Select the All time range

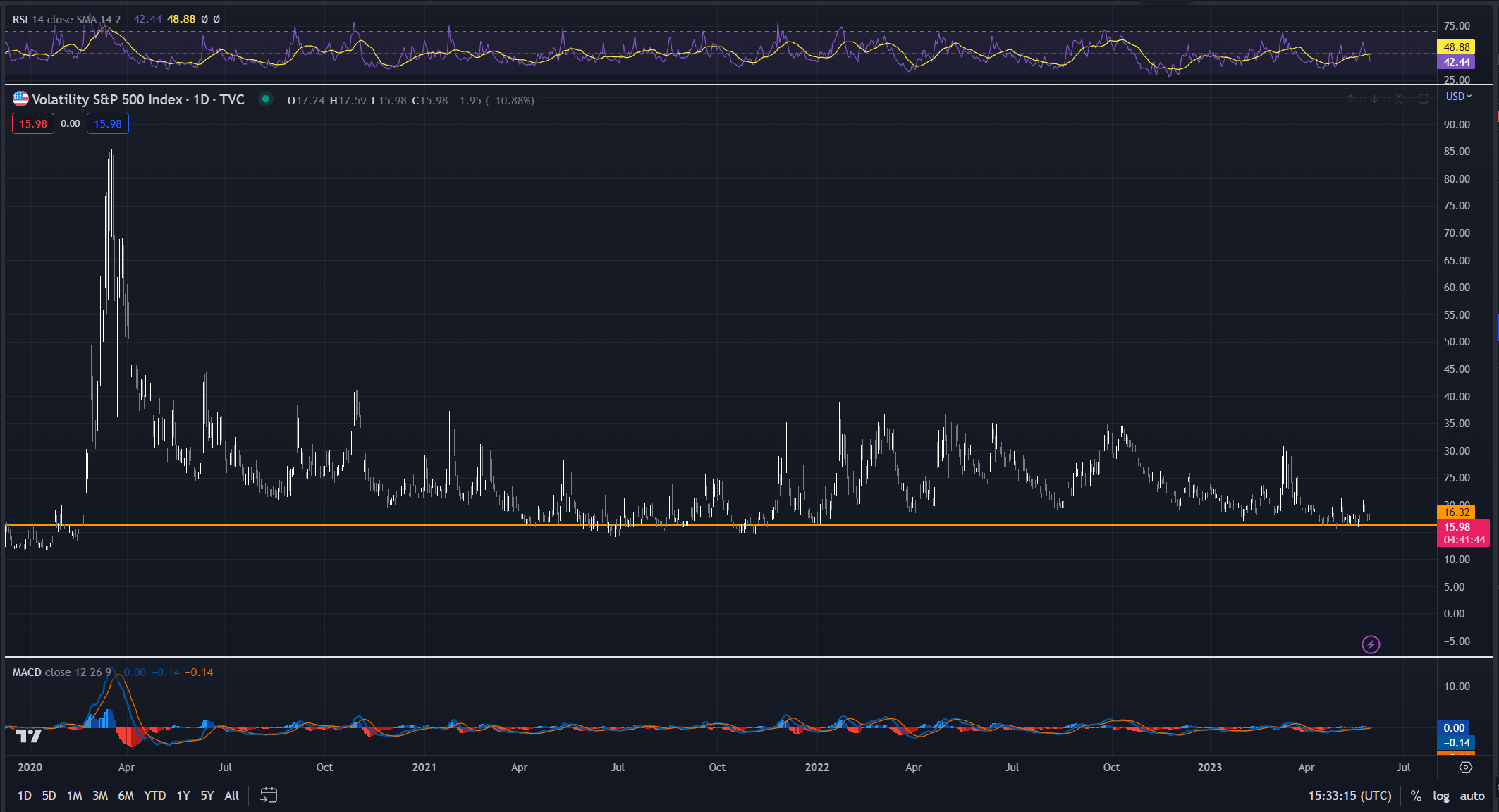tap(232, 796)
